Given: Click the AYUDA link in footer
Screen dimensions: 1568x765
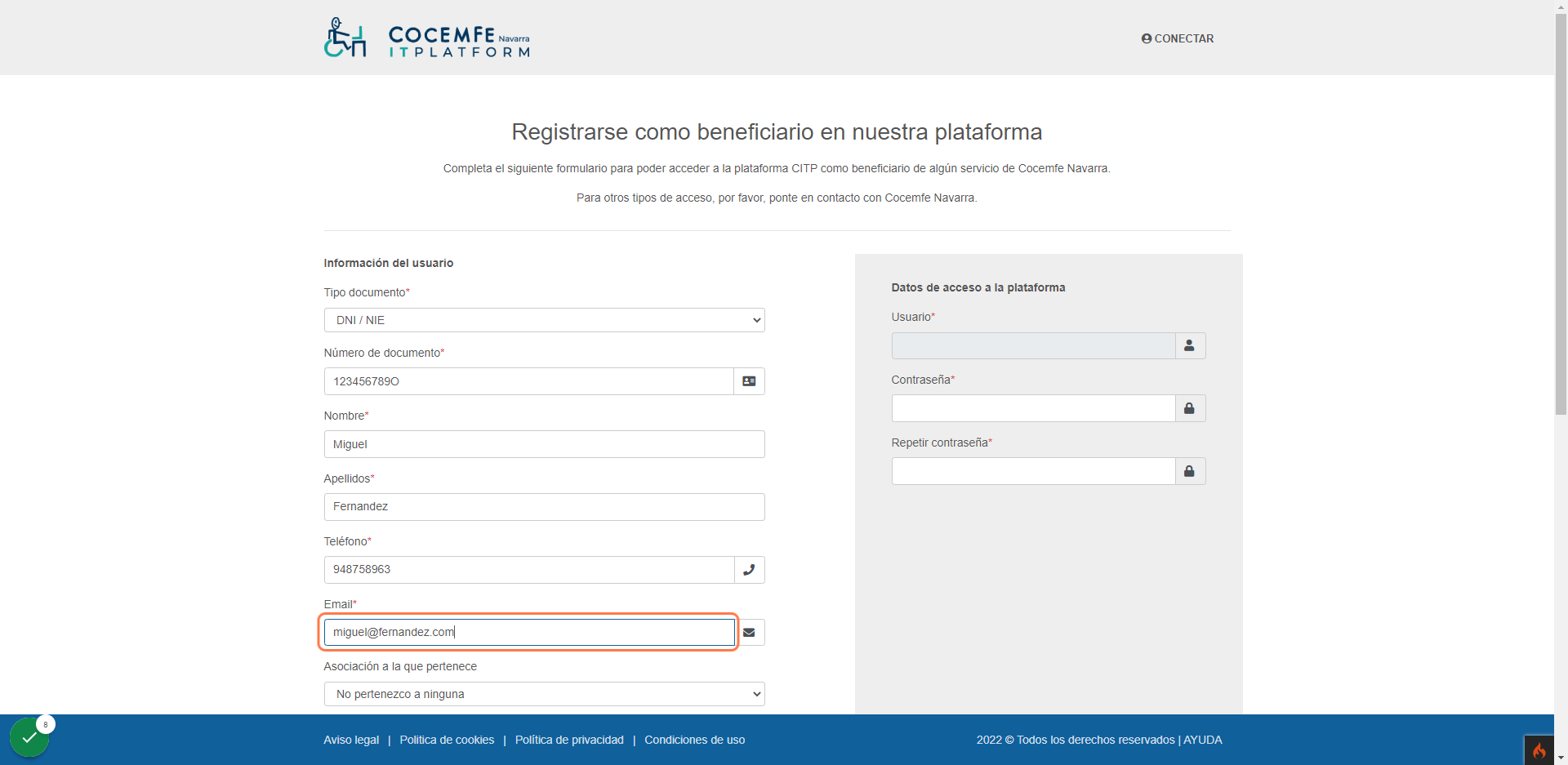Looking at the screenshot, I should pyautogui.click(x=1203, y=740).
